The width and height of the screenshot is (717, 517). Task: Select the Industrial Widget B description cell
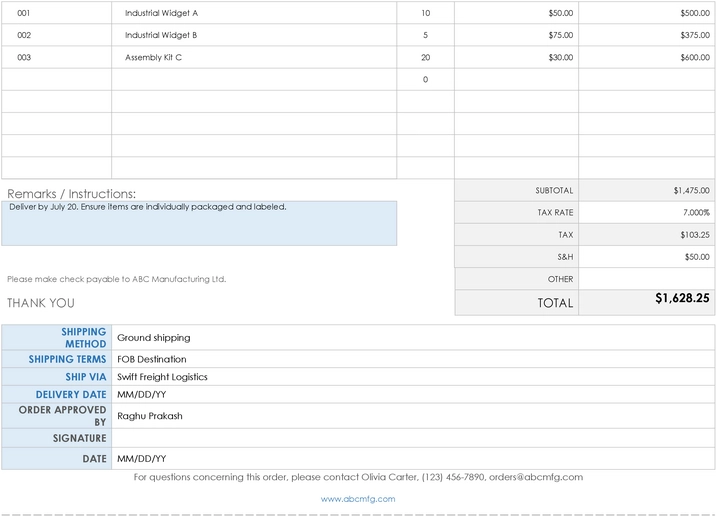point(254,35)
